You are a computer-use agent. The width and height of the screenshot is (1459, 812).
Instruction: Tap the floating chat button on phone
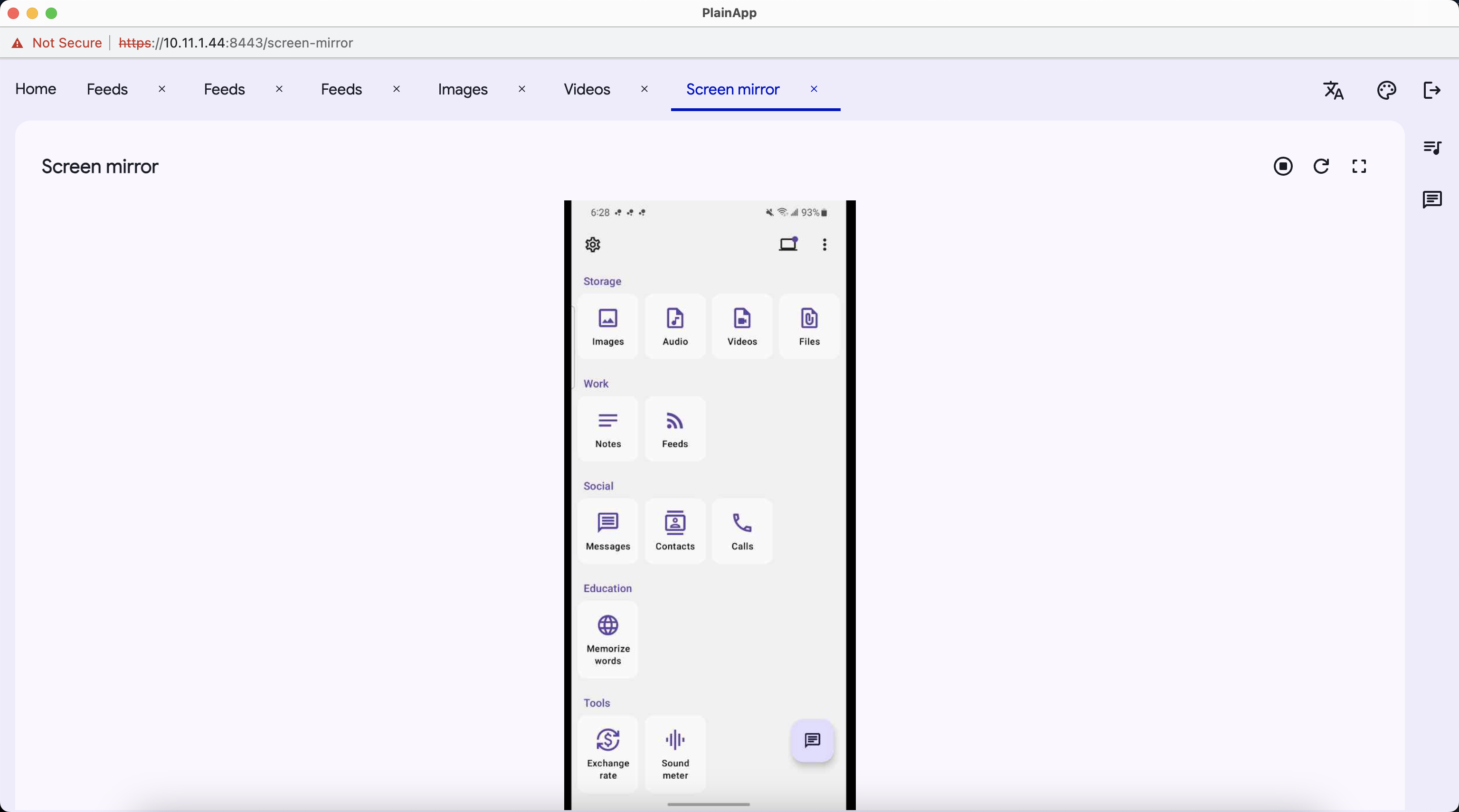pyautogui.click(x=812, y=740)
